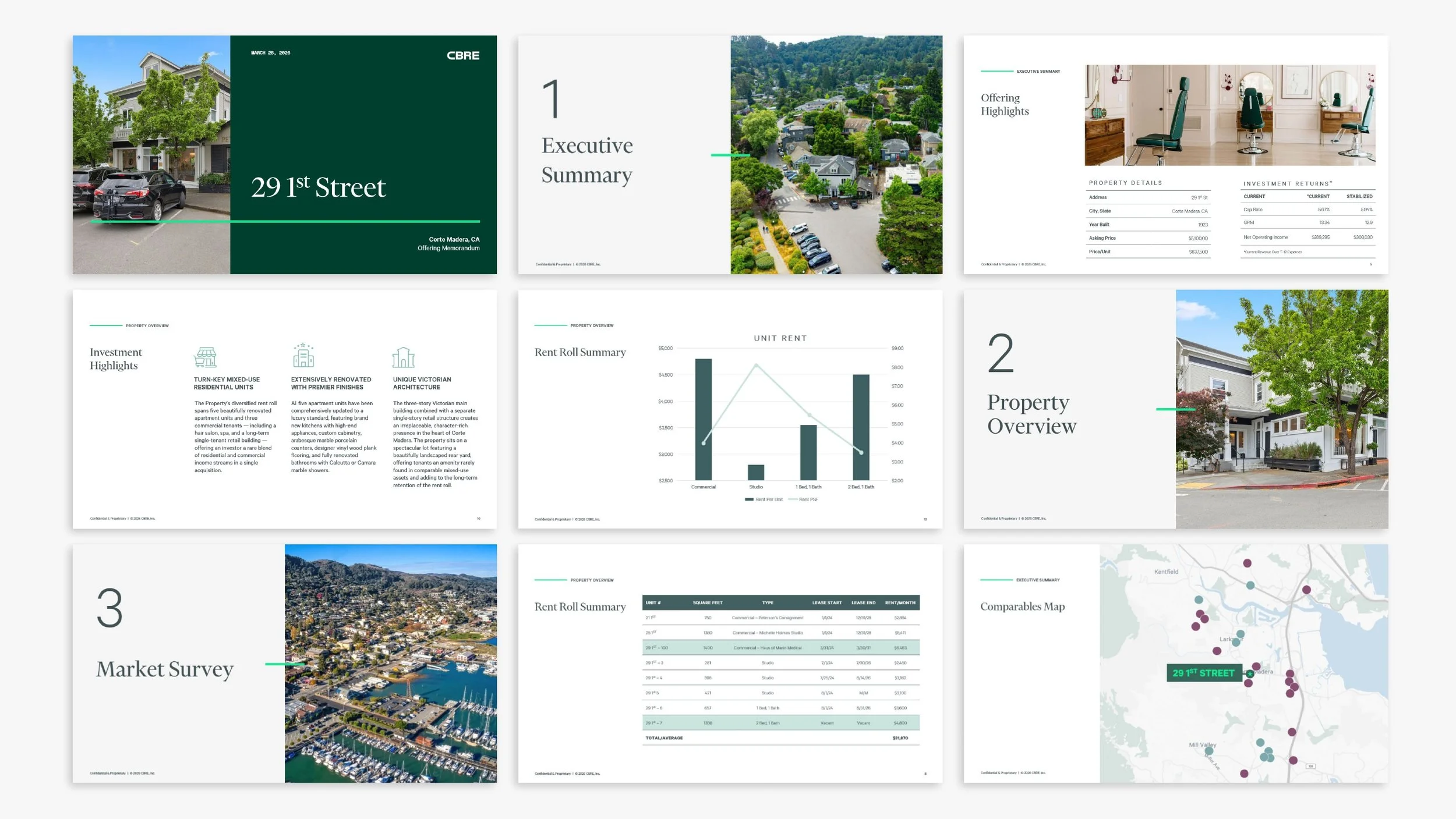The width and height of the screenshot is (1456, 819).
Task: Click the 2 Bed, 1 Bath chart bar
Action: point(861,427)
